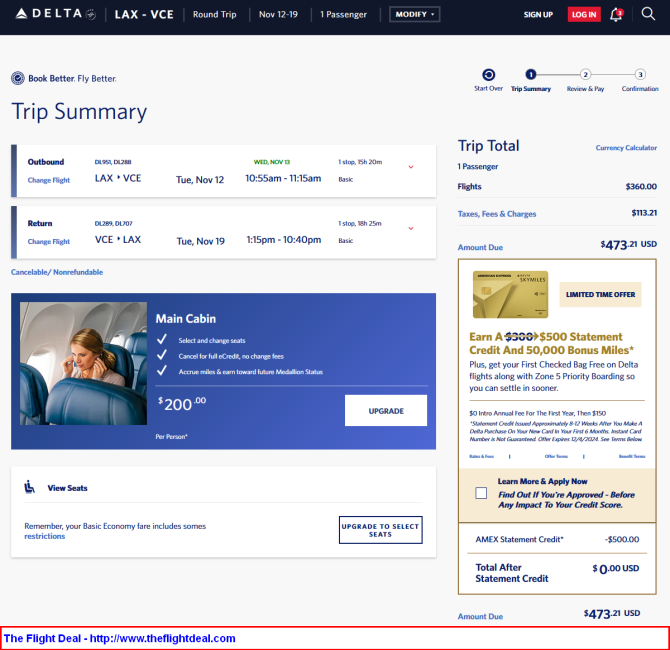
Task: Open Taxes, Fees & Charges link
Action: [497, 214]
